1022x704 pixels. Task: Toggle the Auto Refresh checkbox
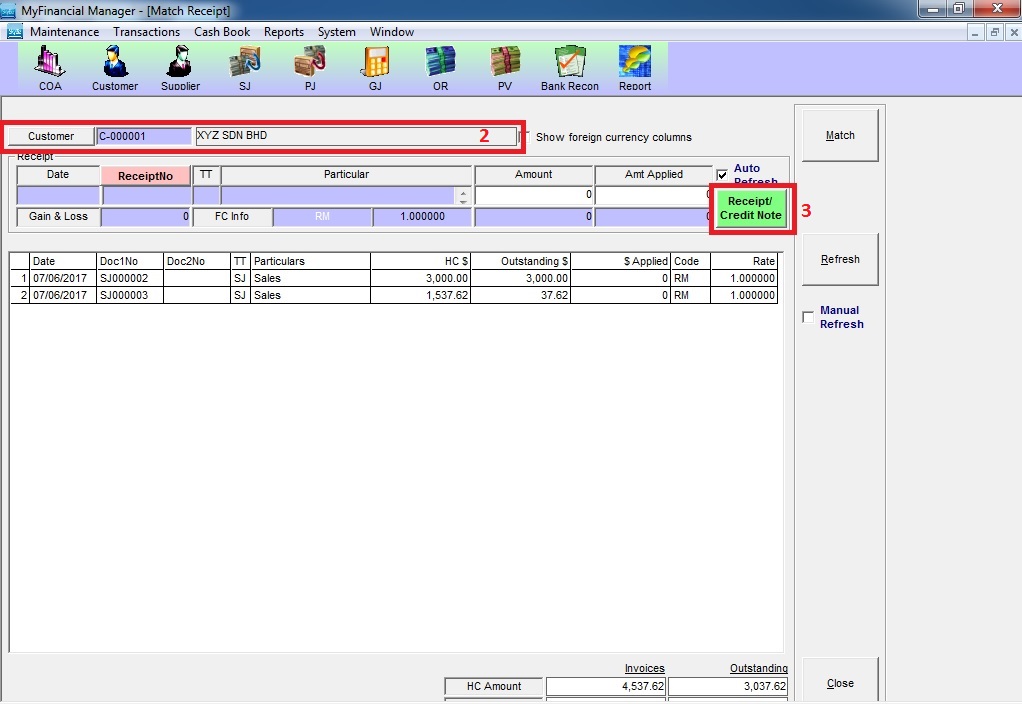pyautogui.click(x=722, y=175)
